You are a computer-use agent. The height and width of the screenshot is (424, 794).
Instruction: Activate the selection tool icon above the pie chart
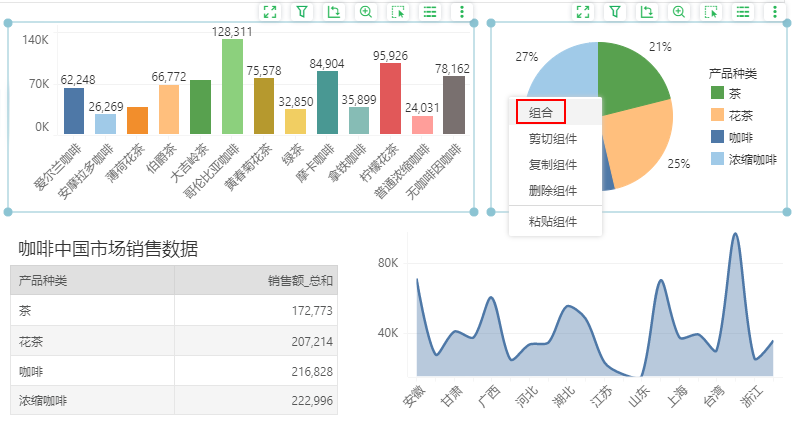(711, 12)
